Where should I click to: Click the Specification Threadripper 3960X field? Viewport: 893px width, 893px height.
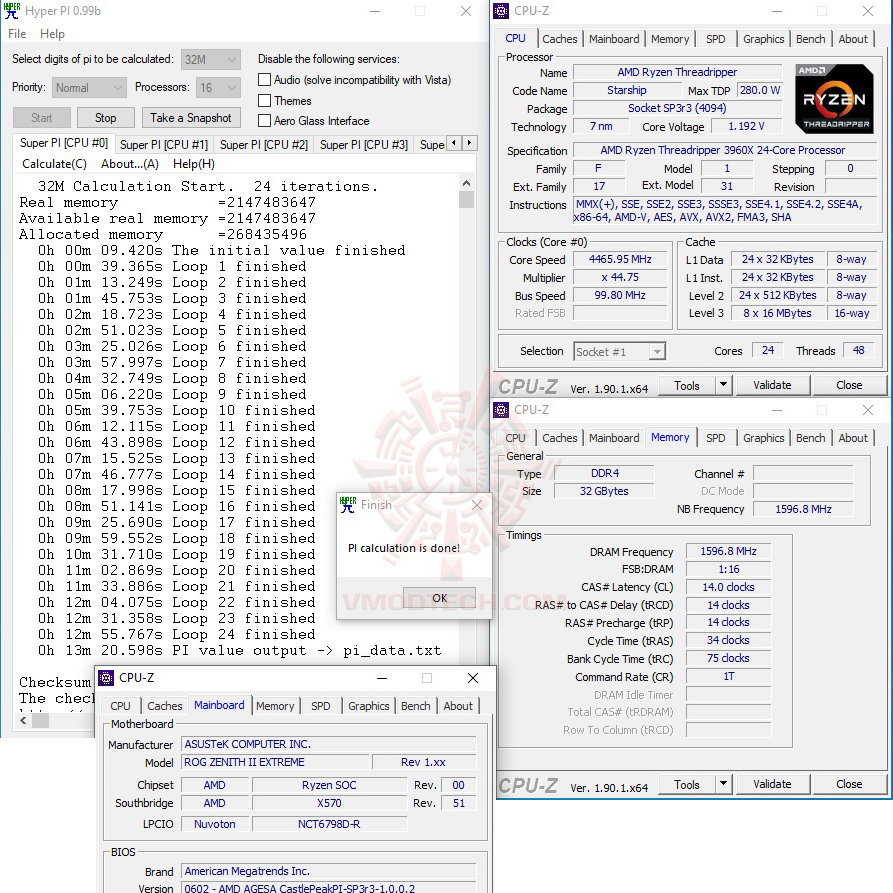pos(723,150)
